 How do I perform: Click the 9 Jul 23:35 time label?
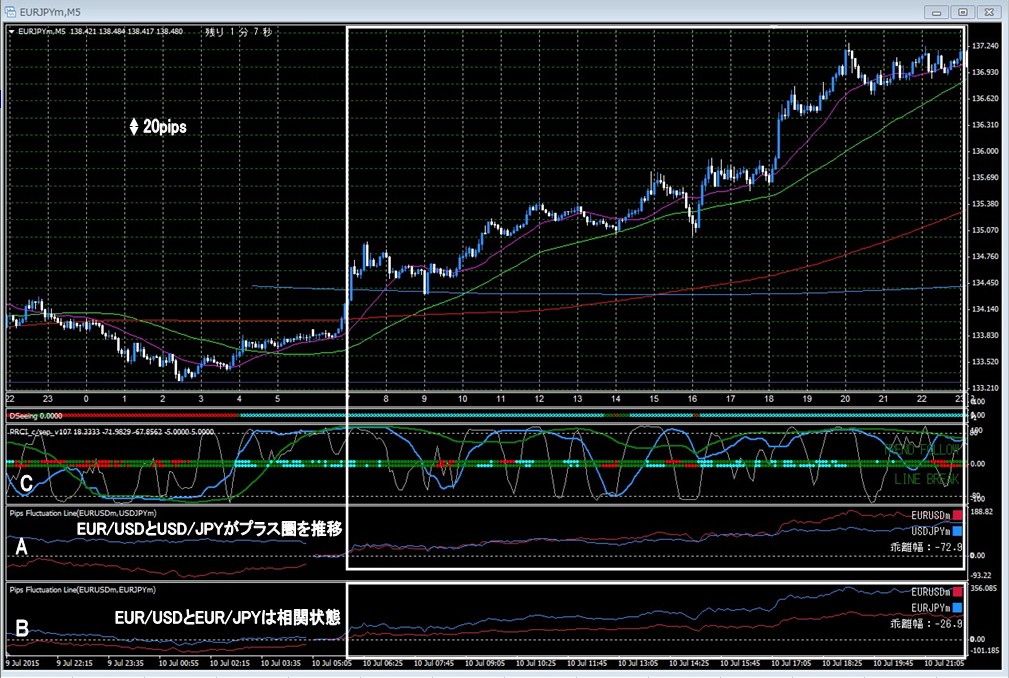point(126,663)
